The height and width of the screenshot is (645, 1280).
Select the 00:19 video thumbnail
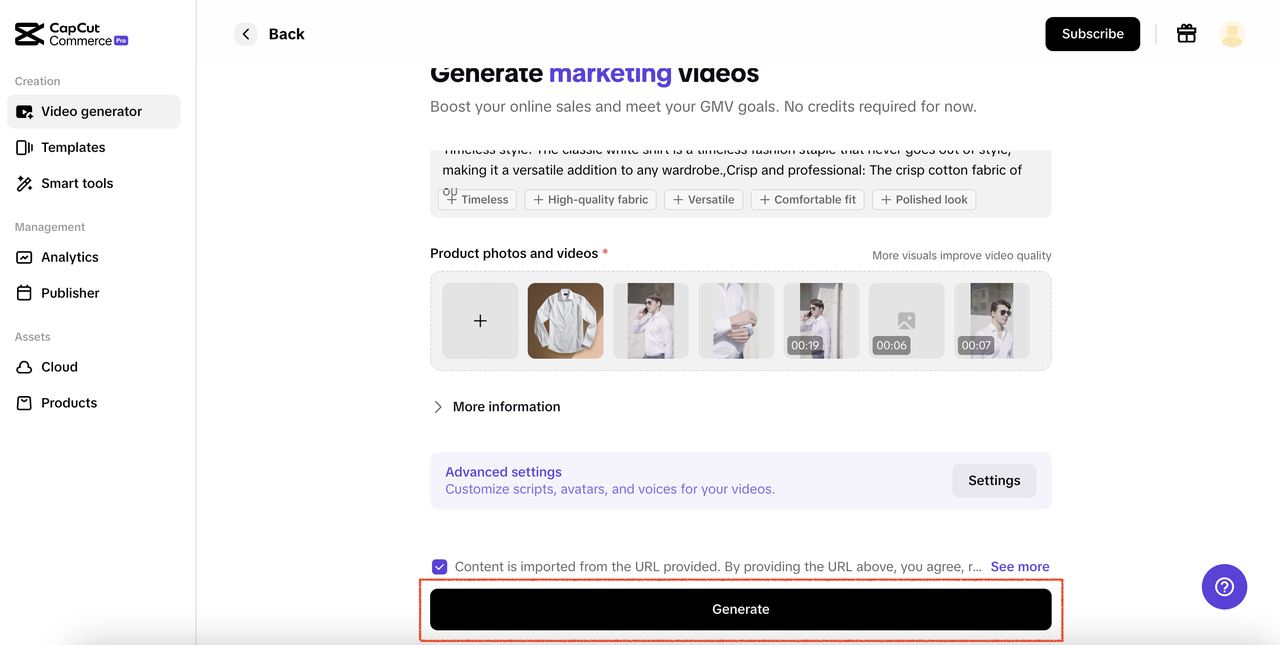click(x=821, y=321)
